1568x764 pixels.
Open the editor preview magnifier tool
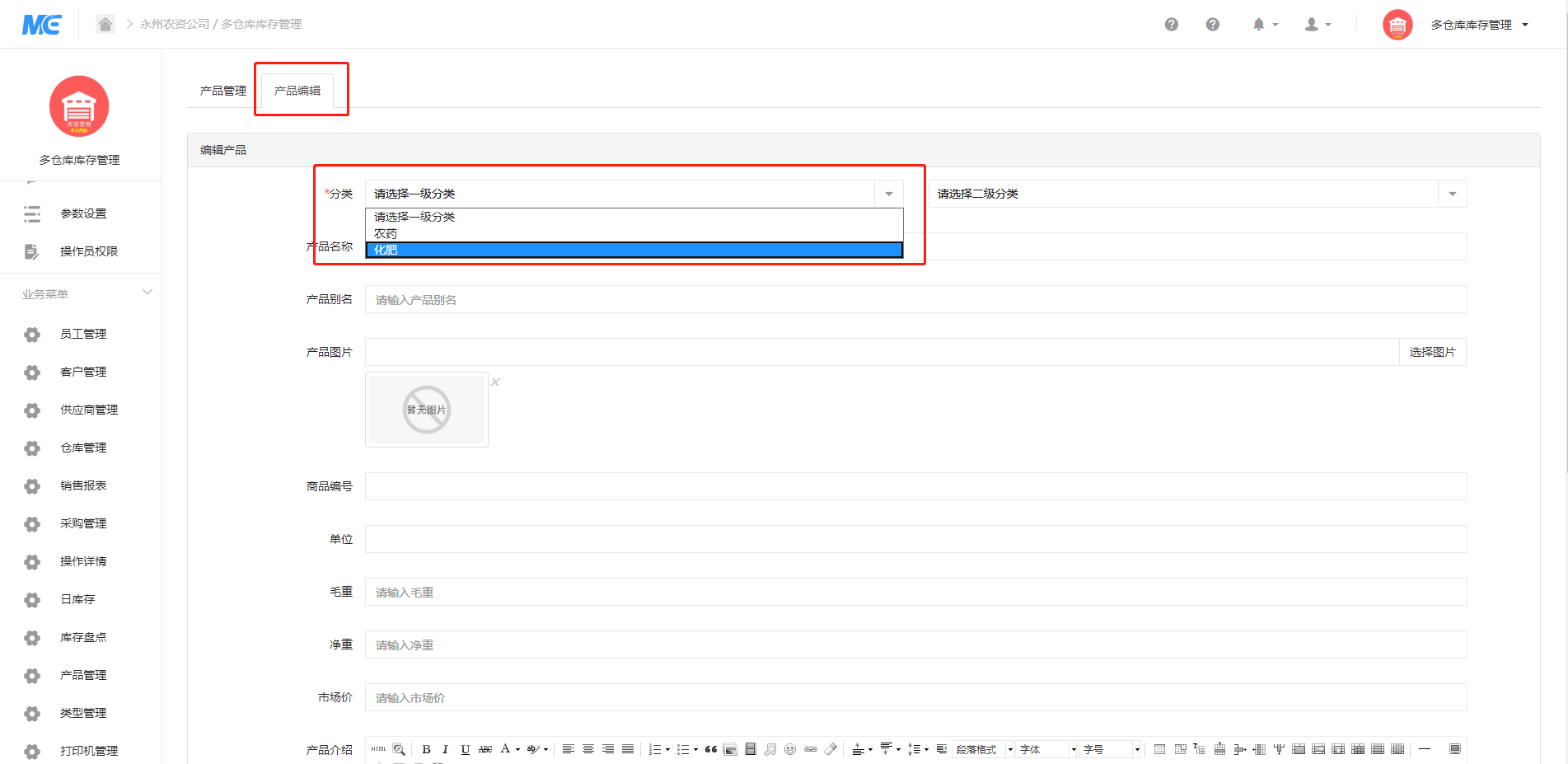click(399, 749)
